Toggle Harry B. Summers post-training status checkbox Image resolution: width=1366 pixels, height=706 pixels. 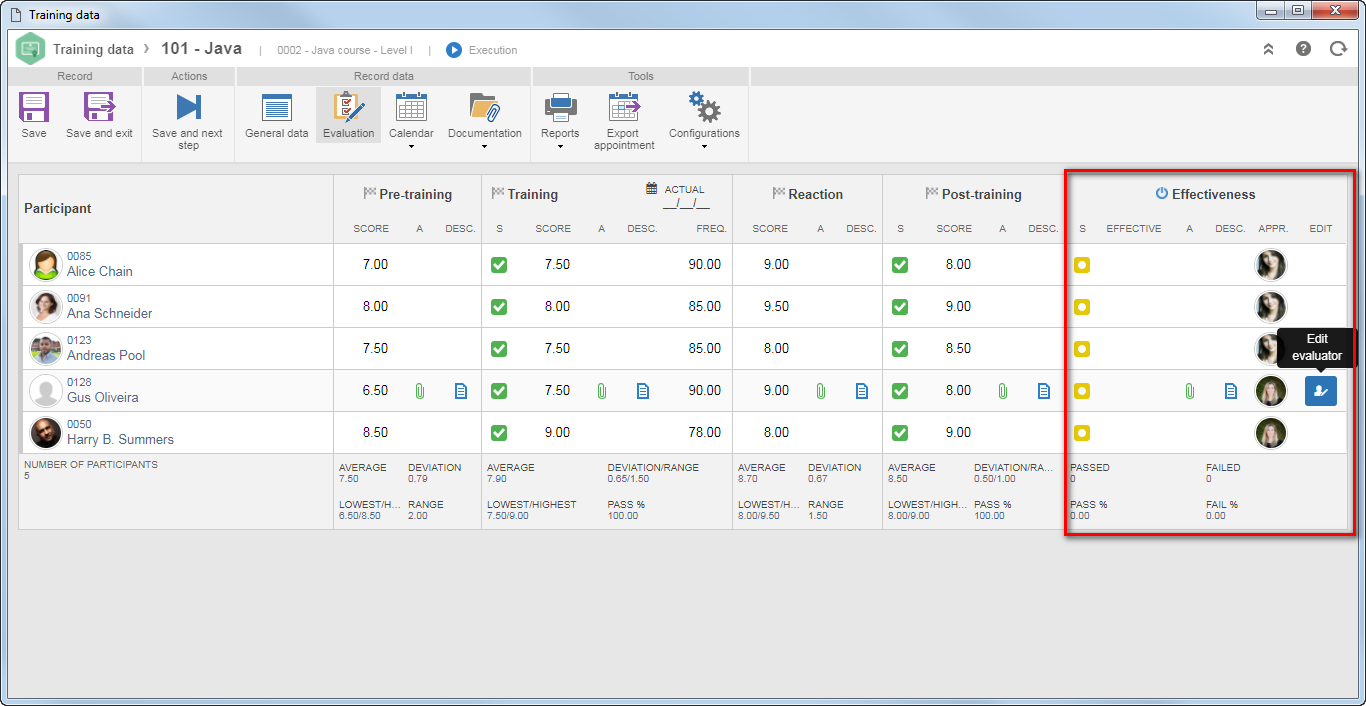(900, 433)
